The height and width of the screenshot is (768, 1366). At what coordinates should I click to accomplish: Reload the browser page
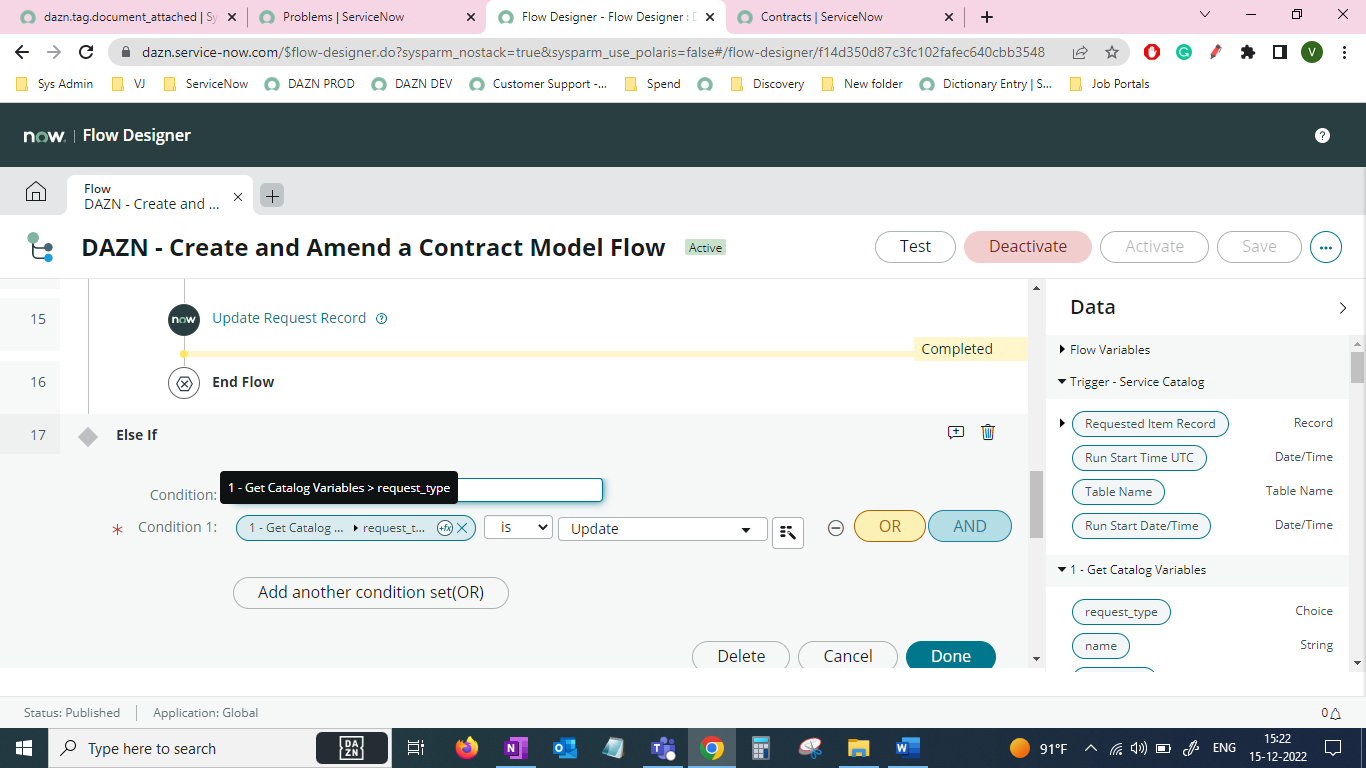click(x=86, y=52)
